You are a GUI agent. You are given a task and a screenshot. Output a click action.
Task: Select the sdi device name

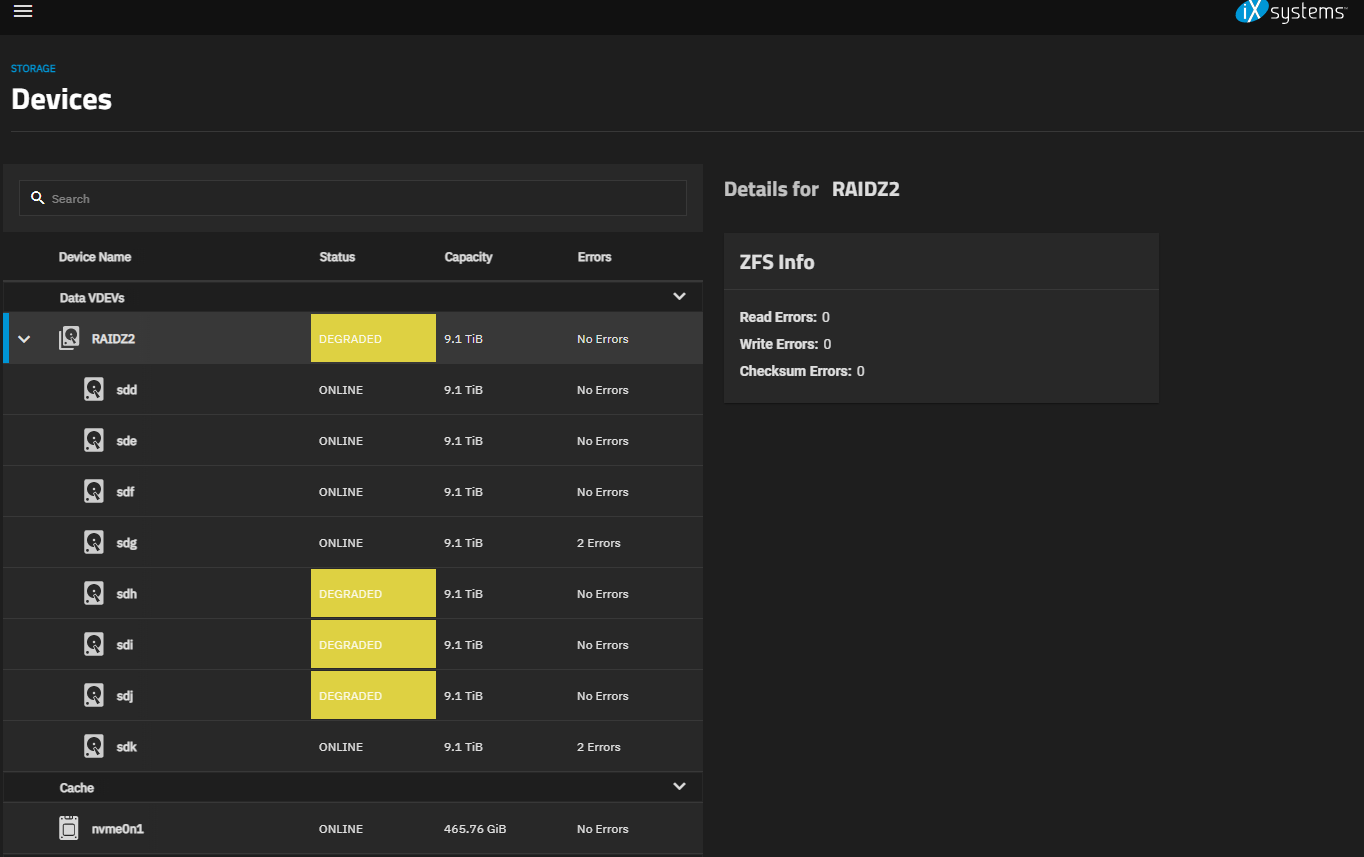point(125,645)
